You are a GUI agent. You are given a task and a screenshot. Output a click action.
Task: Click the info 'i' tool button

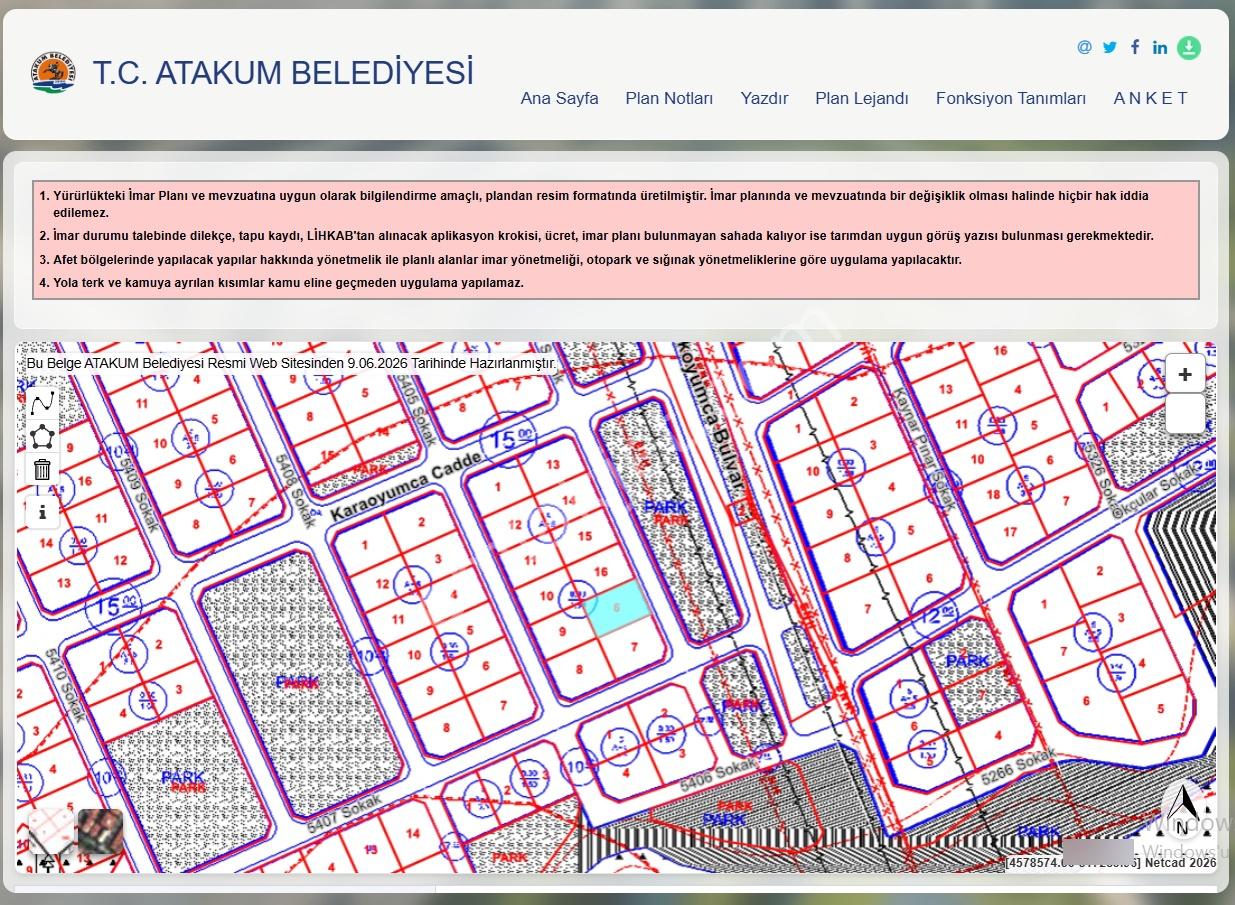42,512
